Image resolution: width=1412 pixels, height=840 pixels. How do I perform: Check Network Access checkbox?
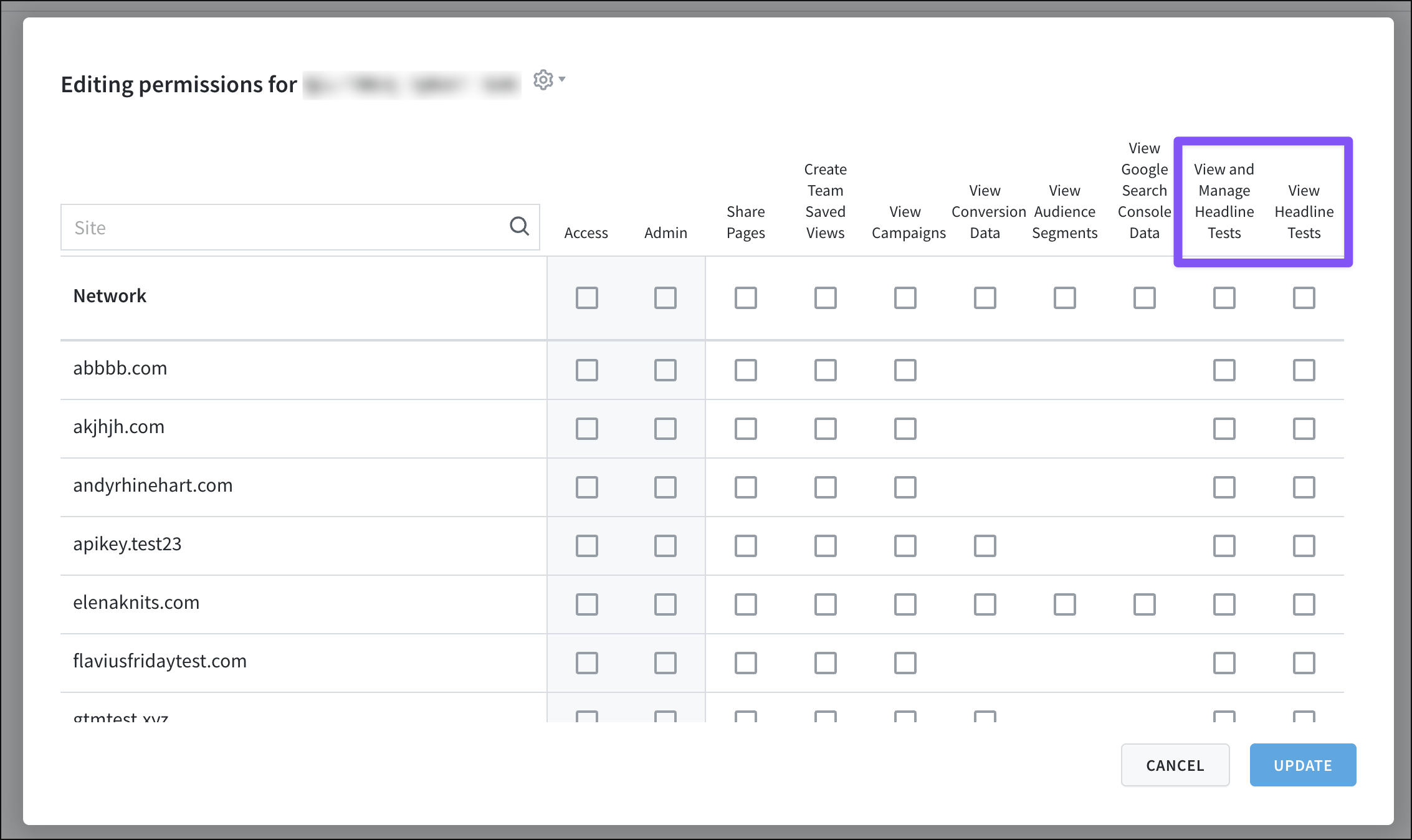click(x=586, y=298)
